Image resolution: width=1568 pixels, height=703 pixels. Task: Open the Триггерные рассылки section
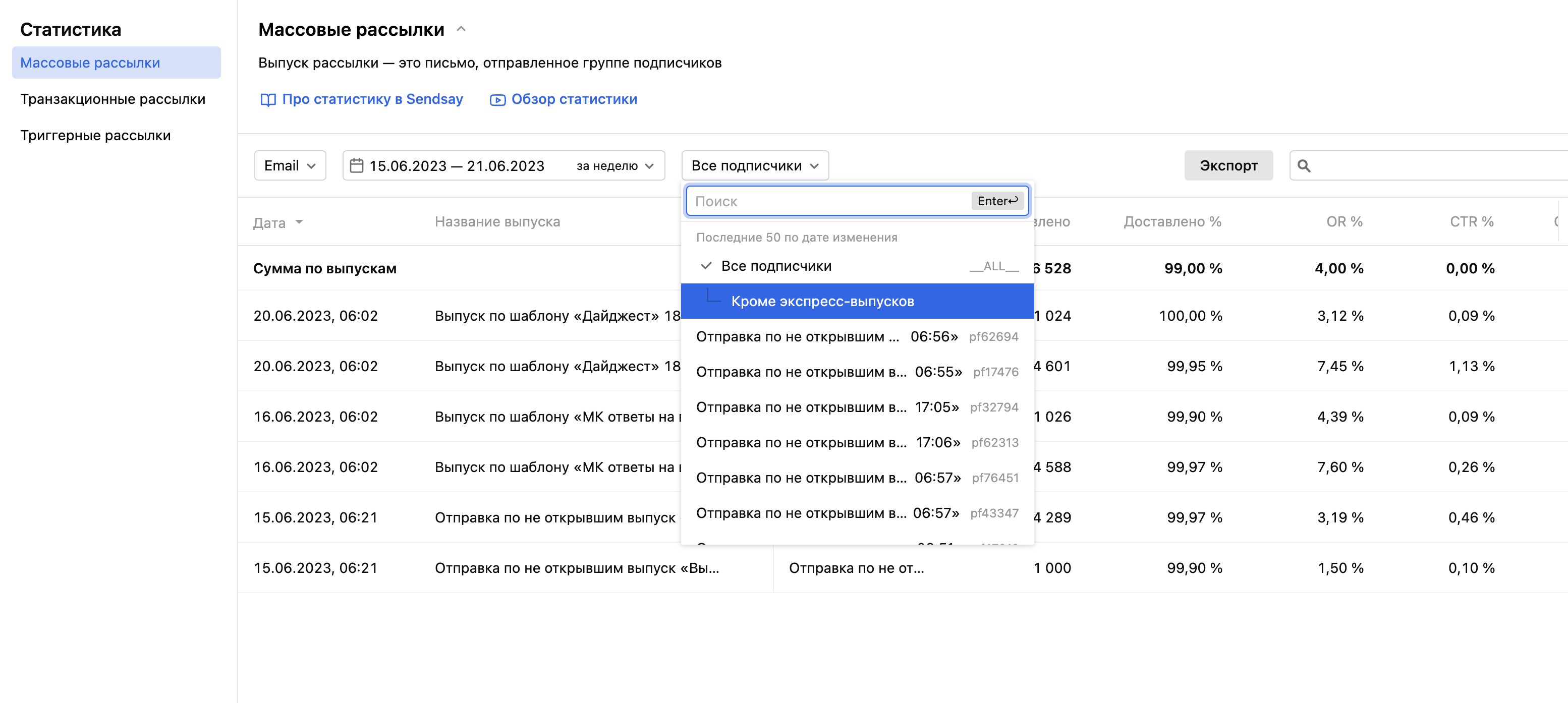[95, 135]
